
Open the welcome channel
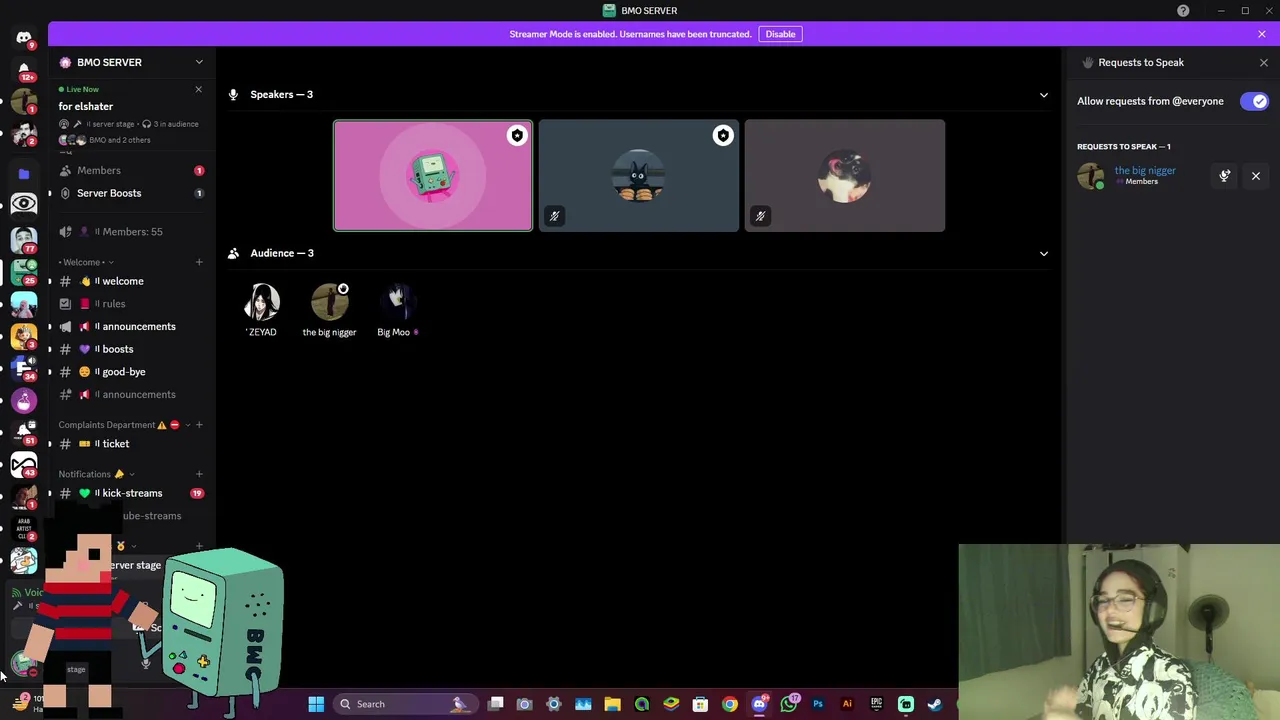[131, 281]
